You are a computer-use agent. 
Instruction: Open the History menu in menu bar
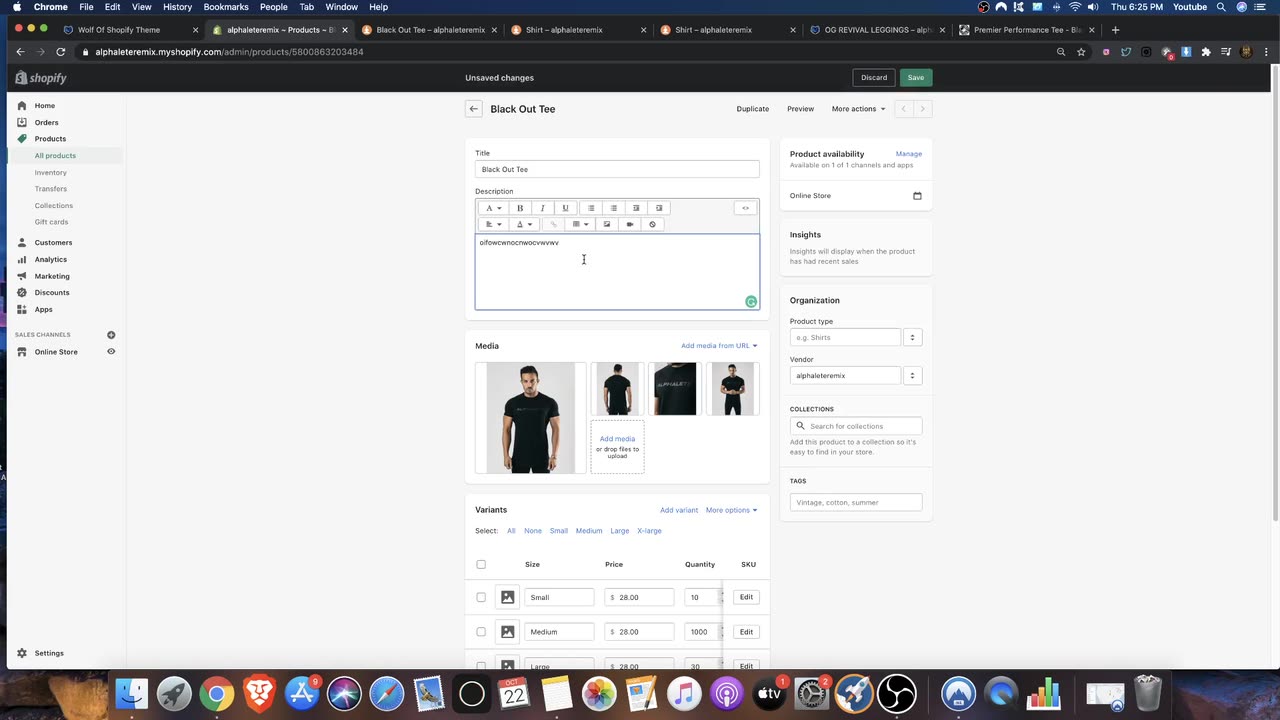[177, 7]
